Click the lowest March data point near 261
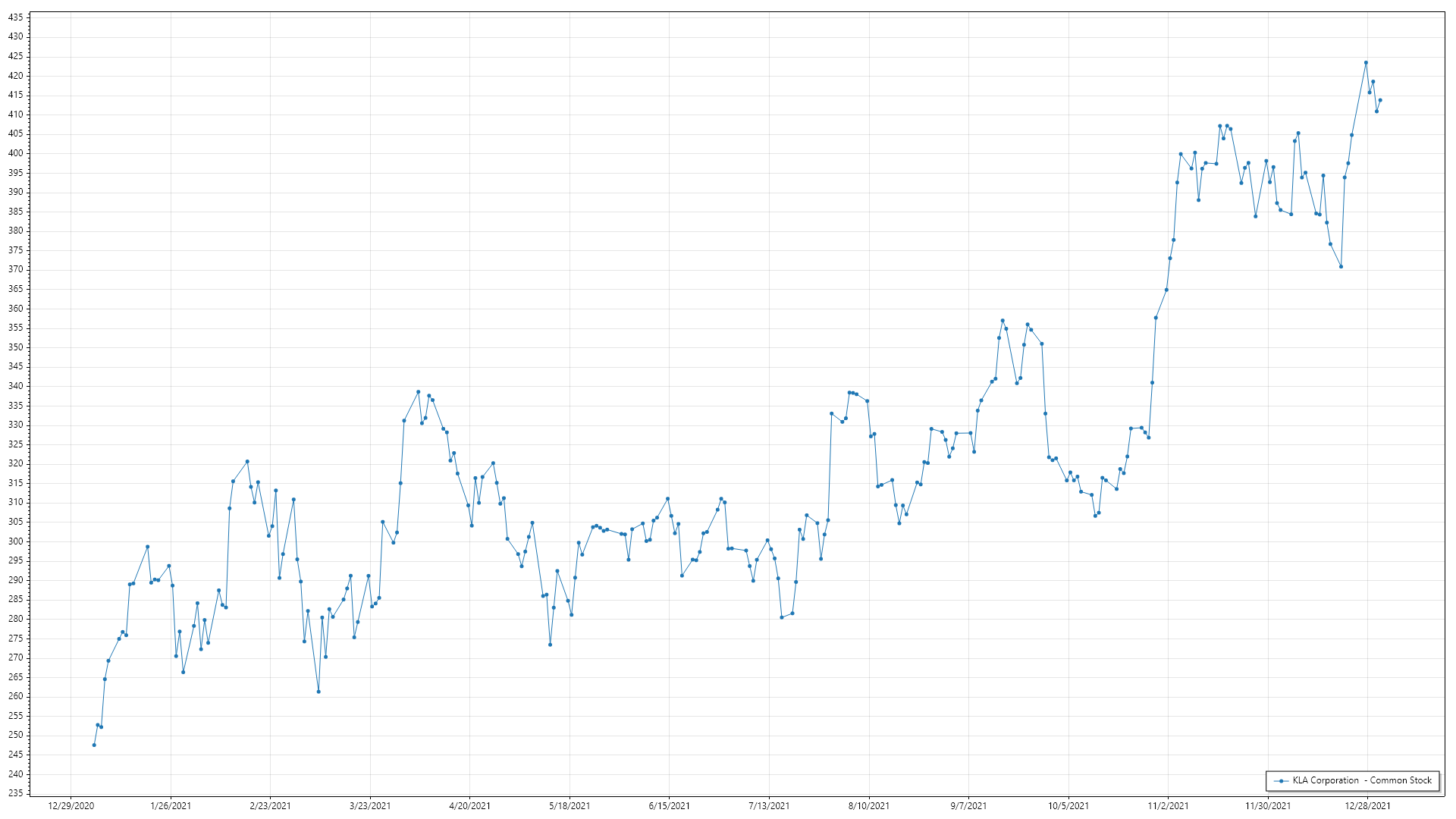Image resolution: width=1456 pixels, height=819 pixels. [318, 692]
